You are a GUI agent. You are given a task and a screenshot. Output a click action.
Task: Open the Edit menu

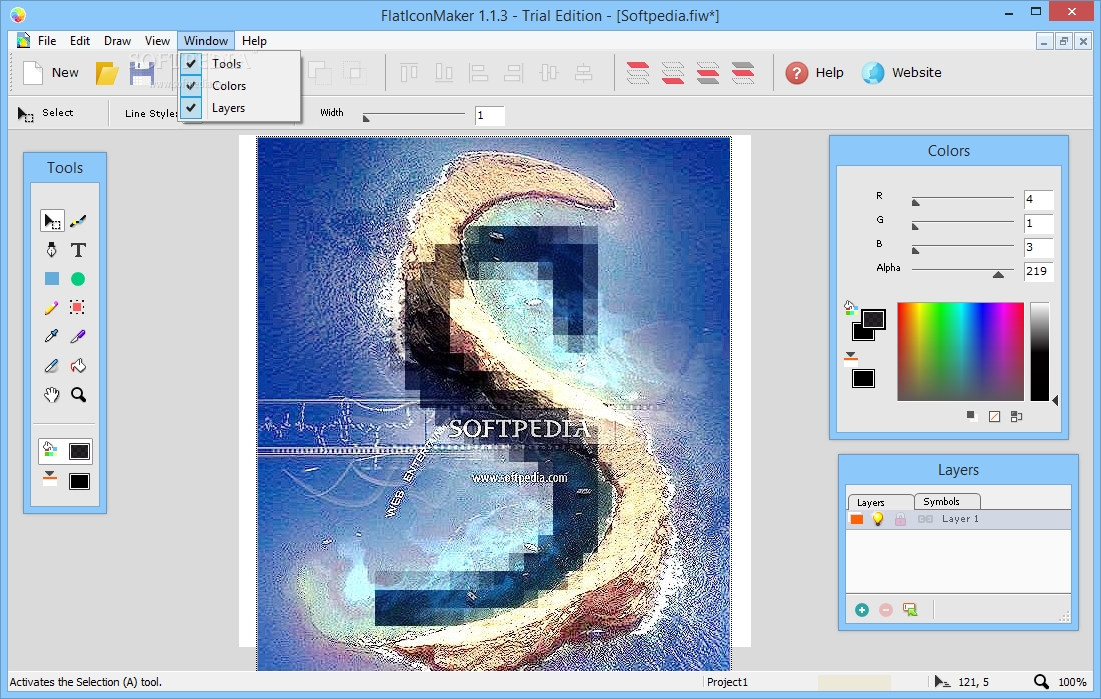point(80,41)
